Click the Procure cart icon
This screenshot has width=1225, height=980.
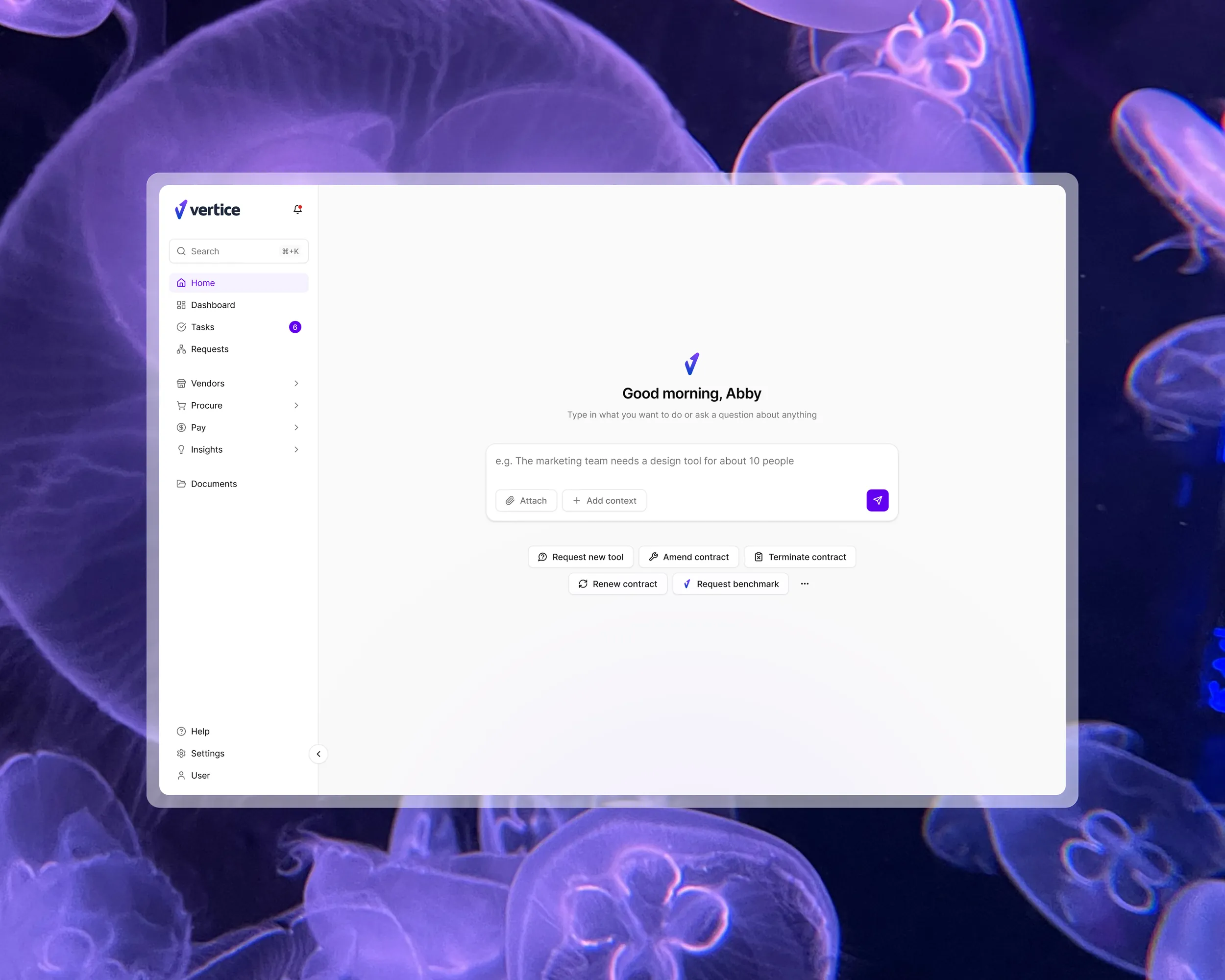pyautogui.click(x=181, y=406)
